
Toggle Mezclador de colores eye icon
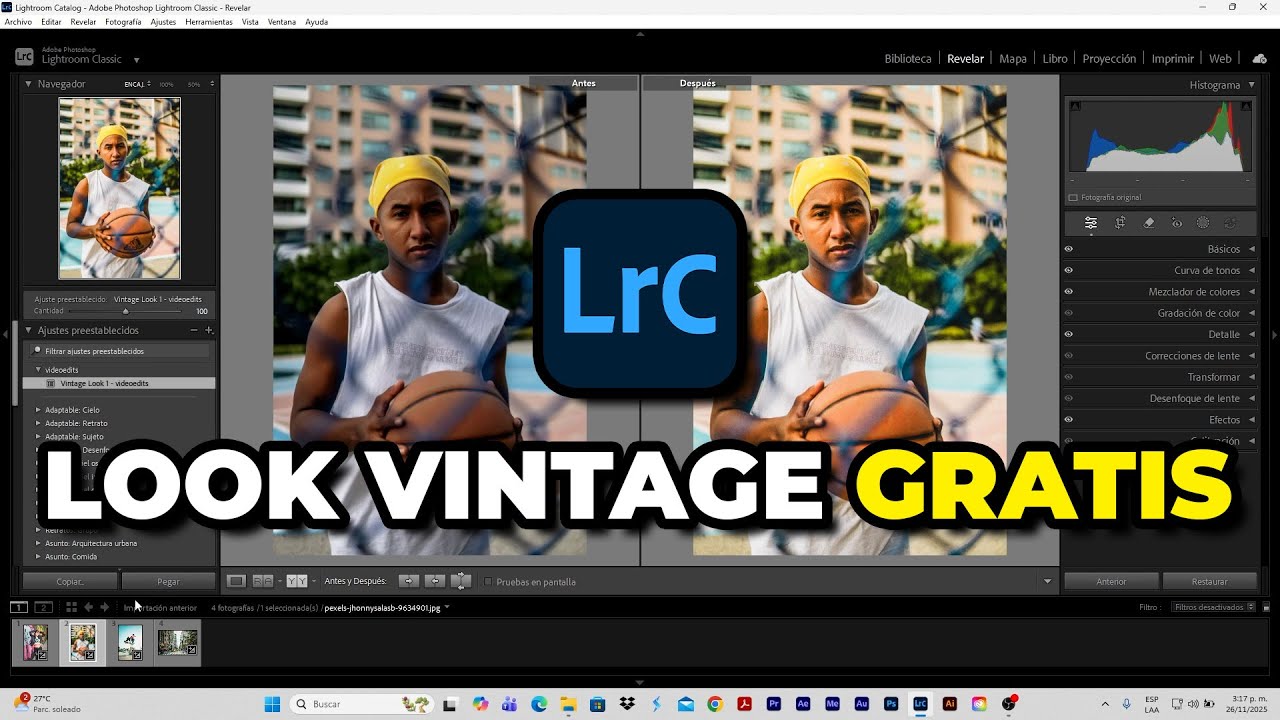[1068, 292]
